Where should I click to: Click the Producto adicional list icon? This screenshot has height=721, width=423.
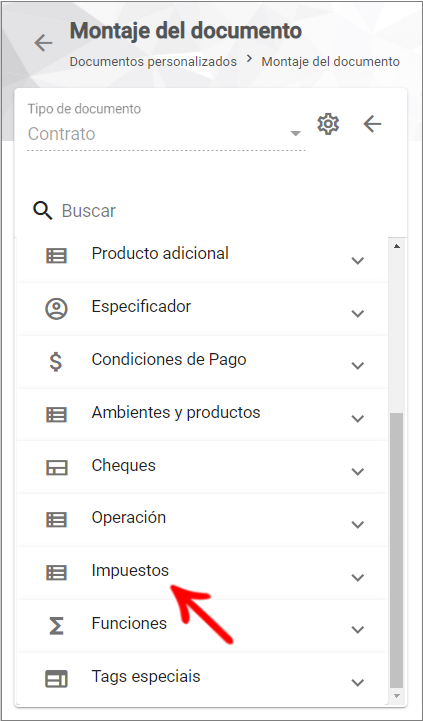57,256
